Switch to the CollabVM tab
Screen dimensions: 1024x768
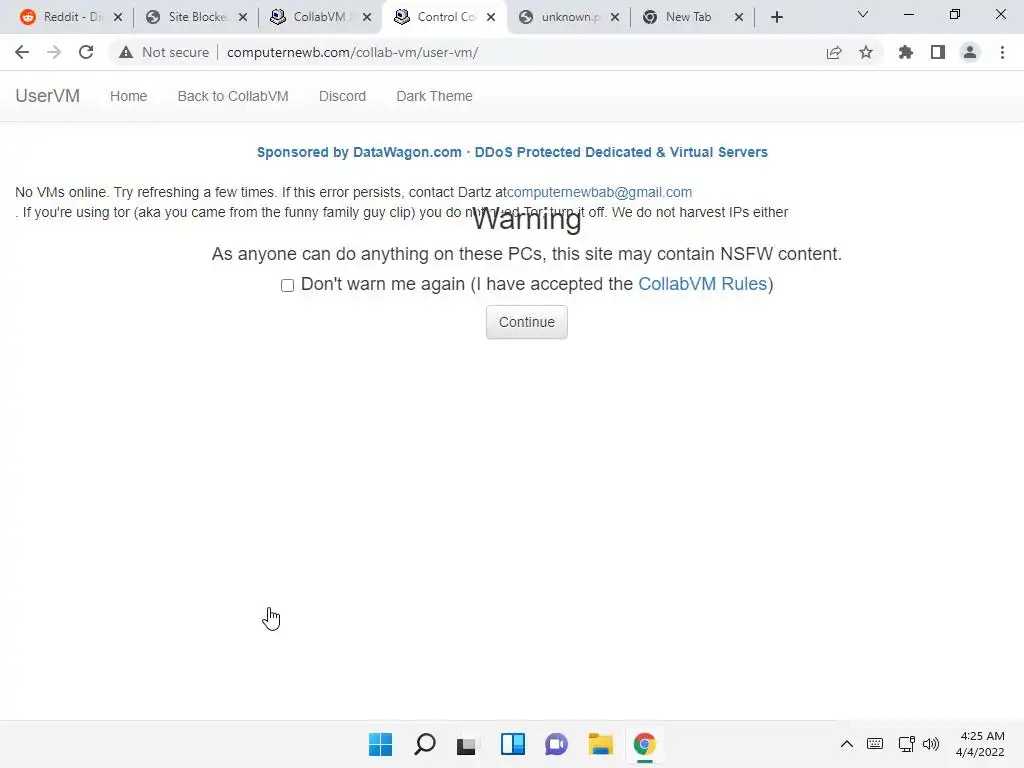click(x=320, y=17)
